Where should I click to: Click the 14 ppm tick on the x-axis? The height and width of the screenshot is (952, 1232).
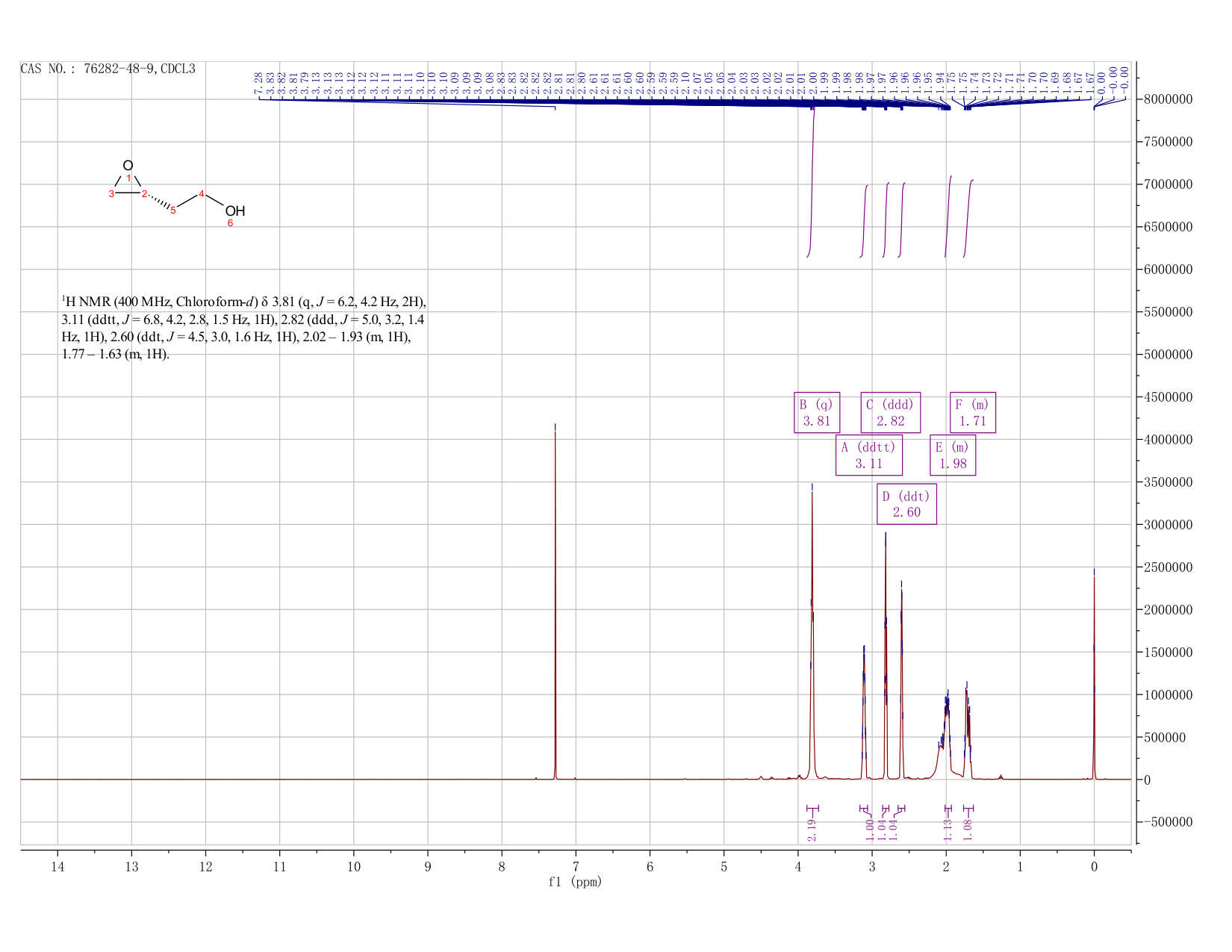point(57,867)
